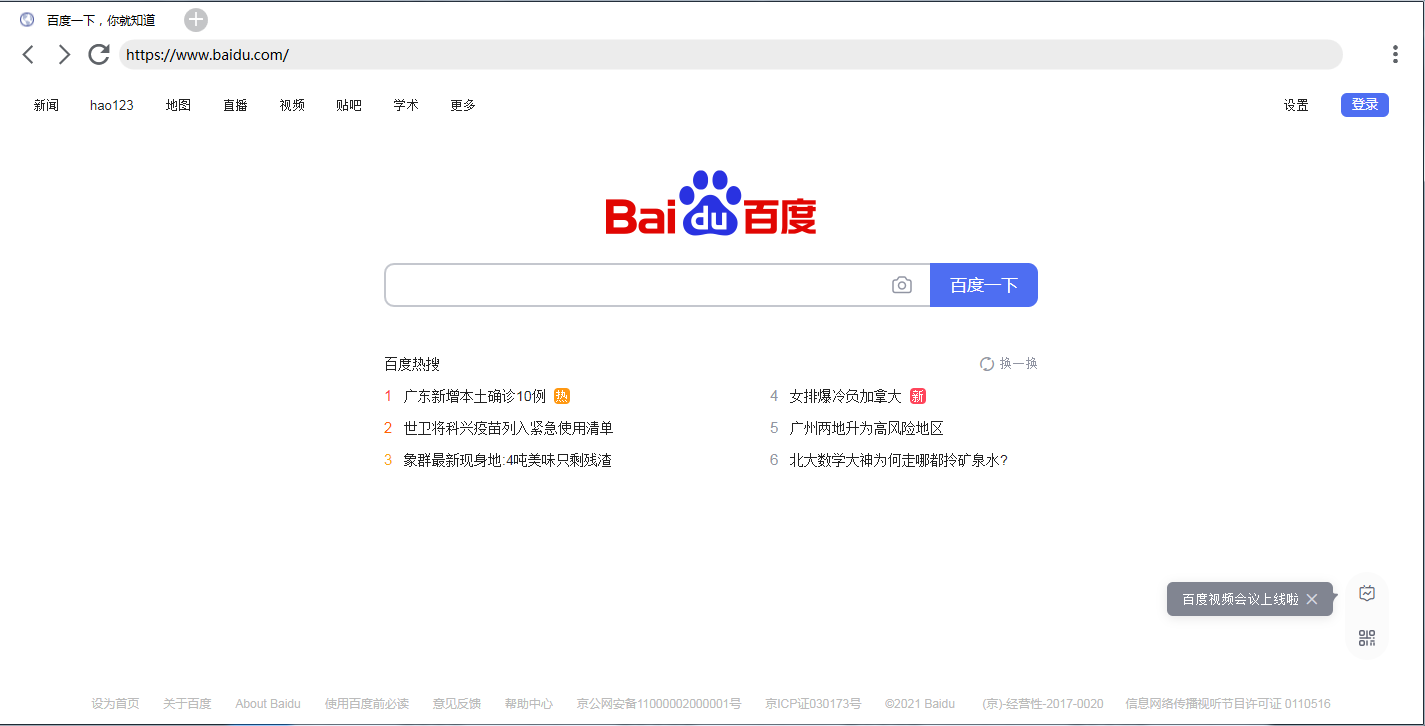Go back with the browser back arrow
This screenshot has height=726, width=1425.
click(x=28, y=55)
